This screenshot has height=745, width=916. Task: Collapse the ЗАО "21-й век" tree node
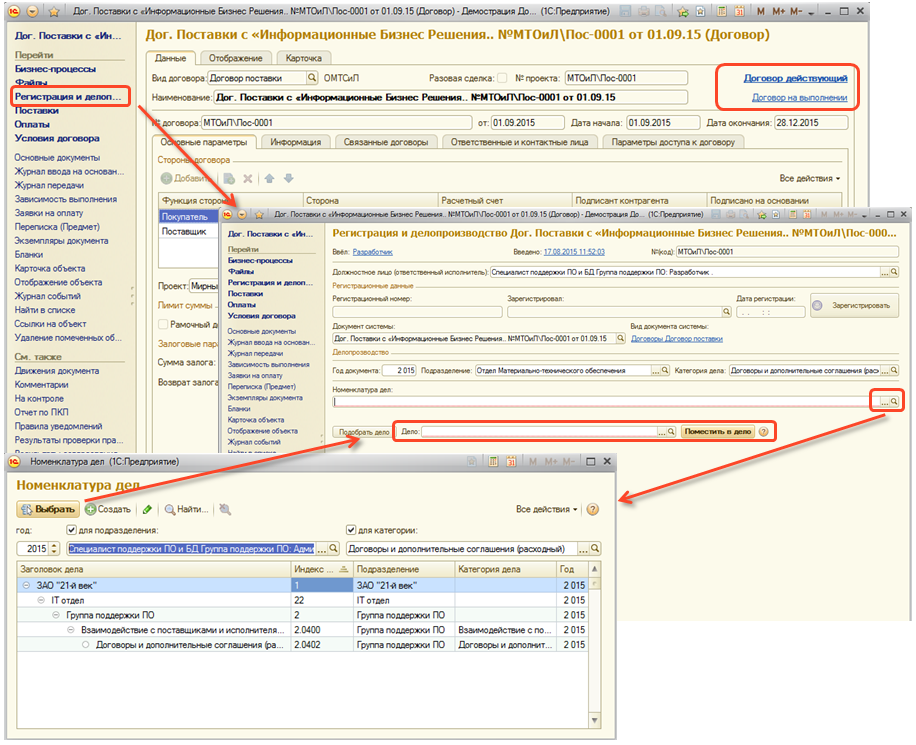(x=26, y=585)
